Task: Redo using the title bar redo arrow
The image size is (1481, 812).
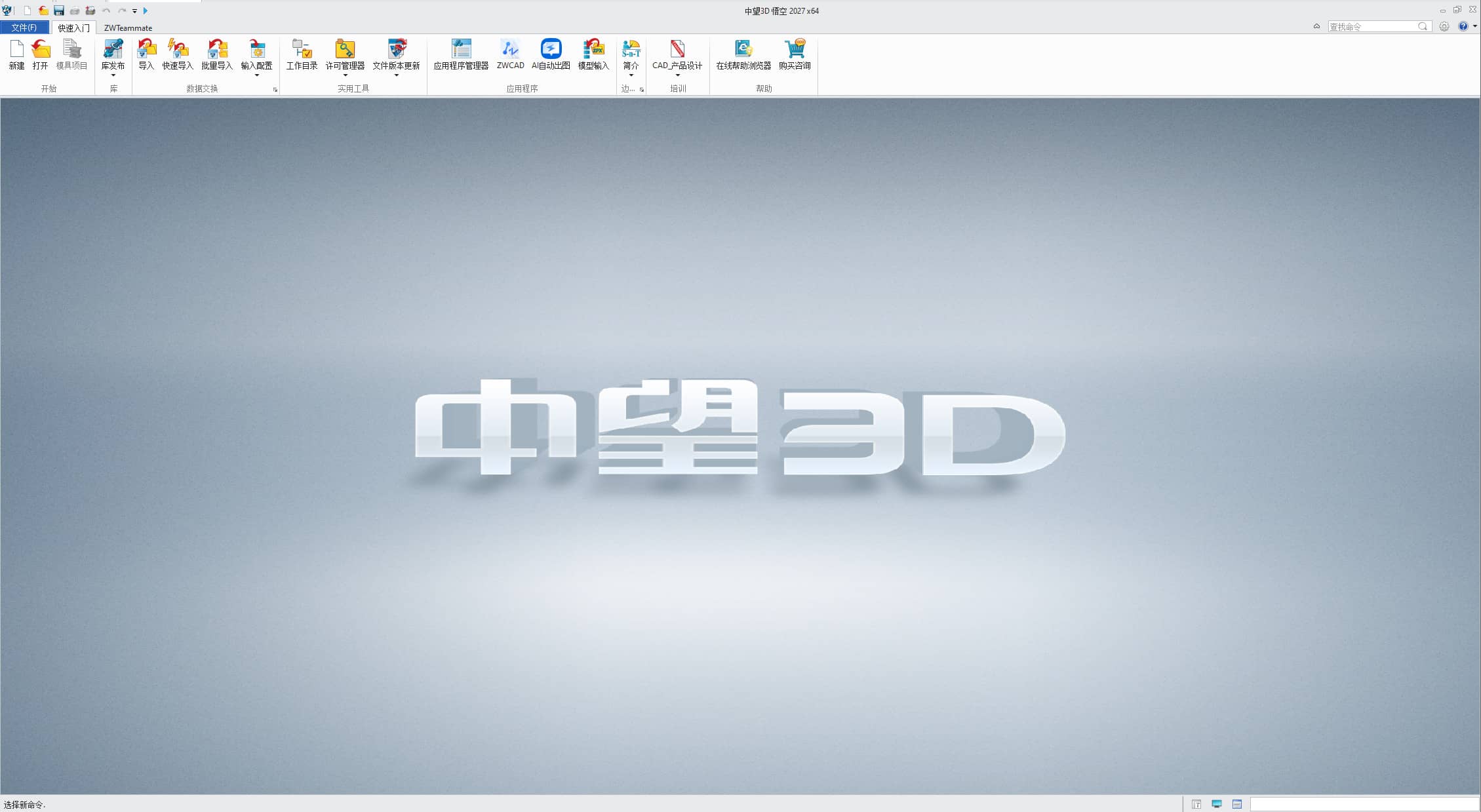Action: (122, 10)
